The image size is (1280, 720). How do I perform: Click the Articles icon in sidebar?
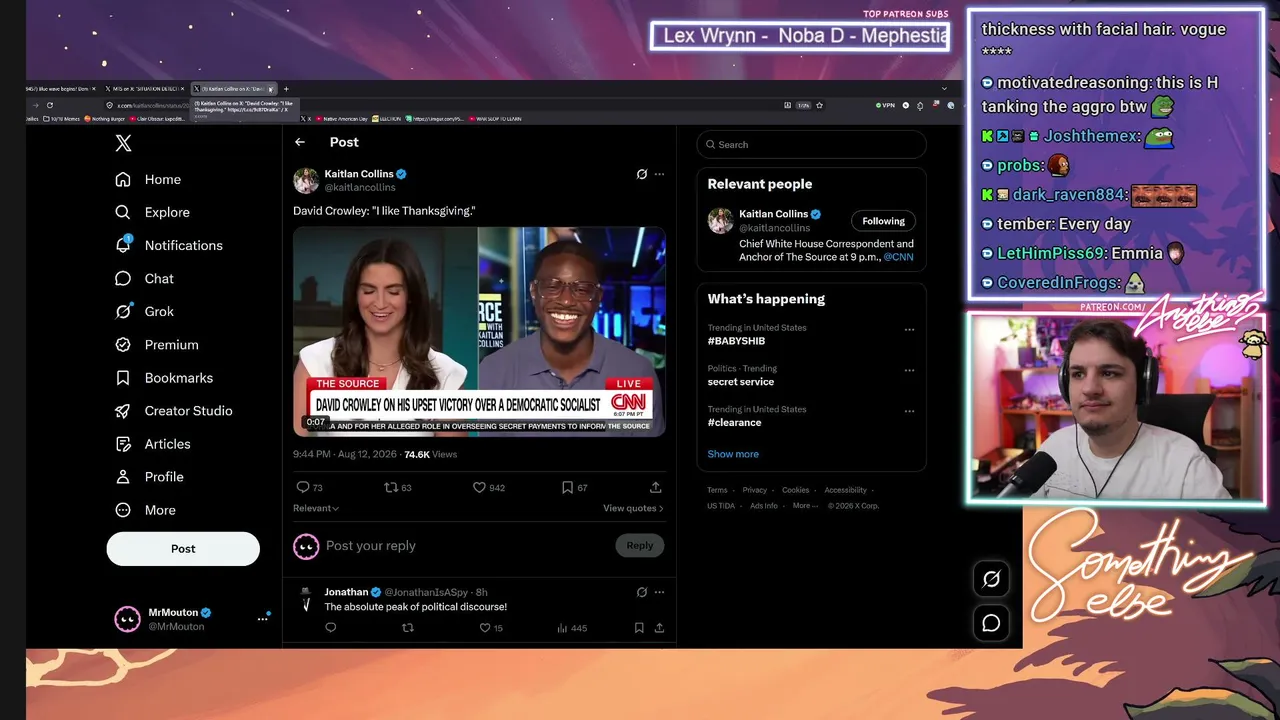click(123, 443)
